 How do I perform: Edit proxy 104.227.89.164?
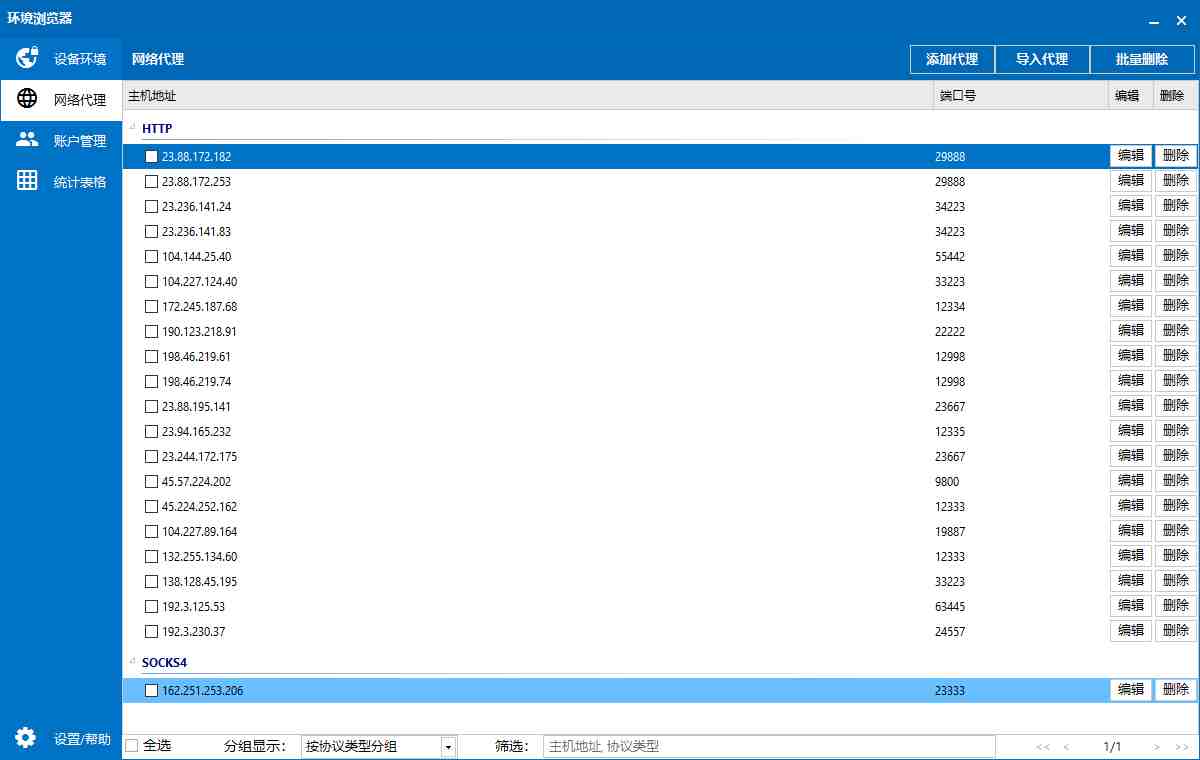(x=1131, y=531)
